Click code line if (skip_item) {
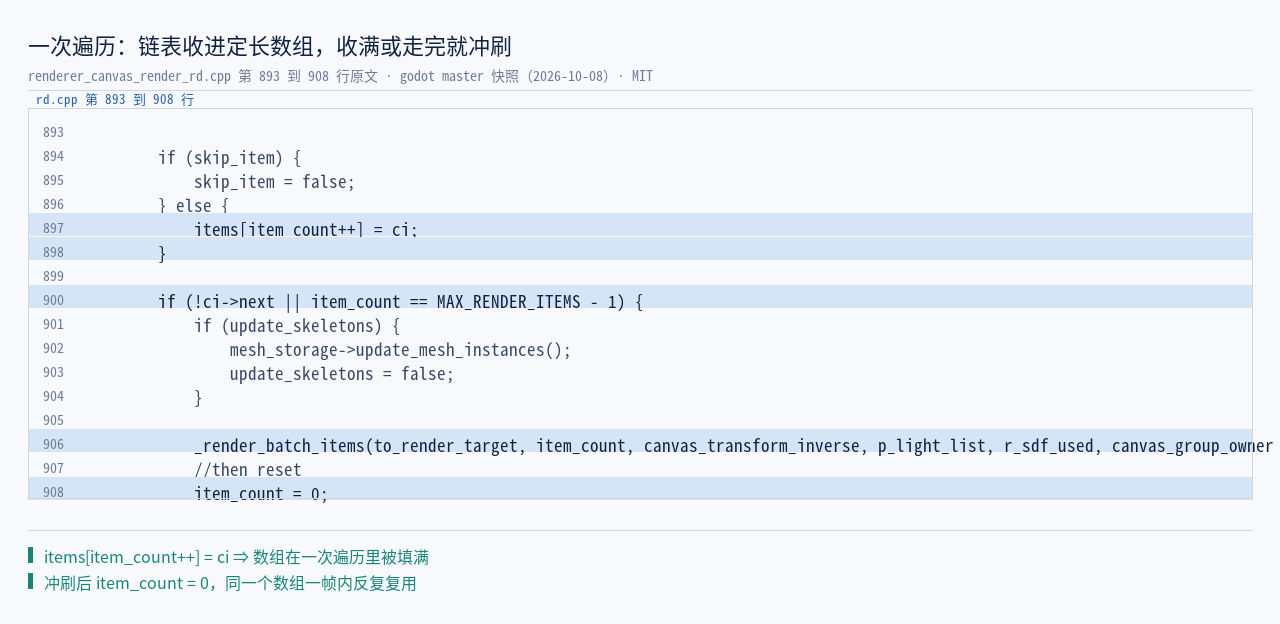This screenshot has height=624, width=1280. [x=229, y=158]
